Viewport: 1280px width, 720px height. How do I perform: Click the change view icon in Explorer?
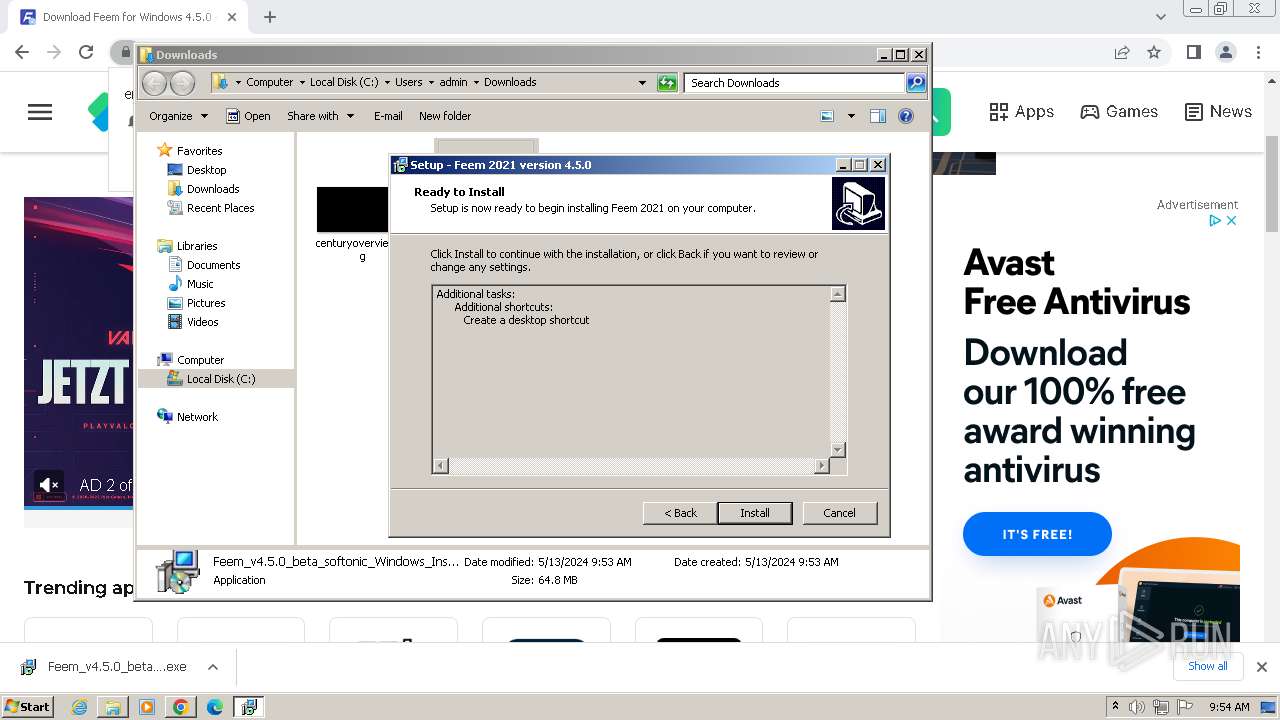pos(827,116)
